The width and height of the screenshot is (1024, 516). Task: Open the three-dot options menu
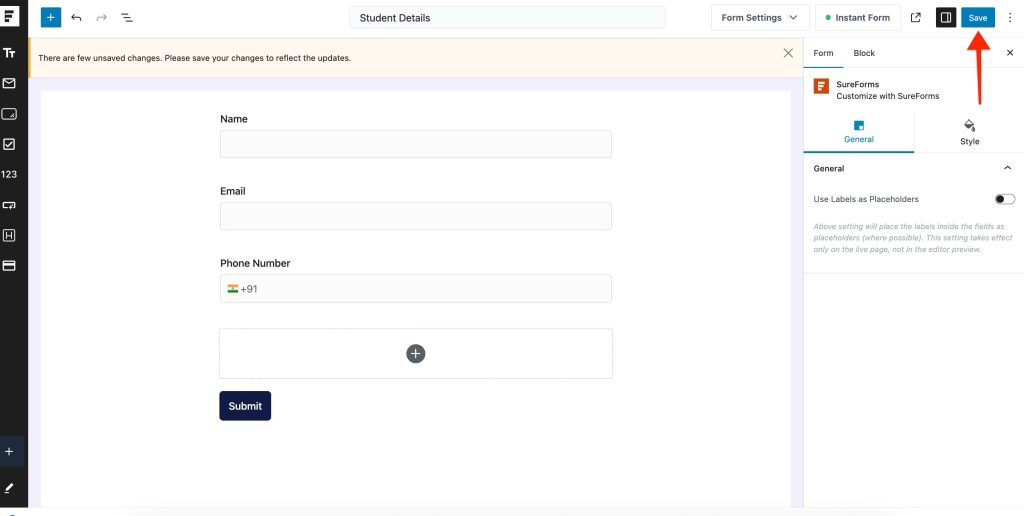[1010, 18]
